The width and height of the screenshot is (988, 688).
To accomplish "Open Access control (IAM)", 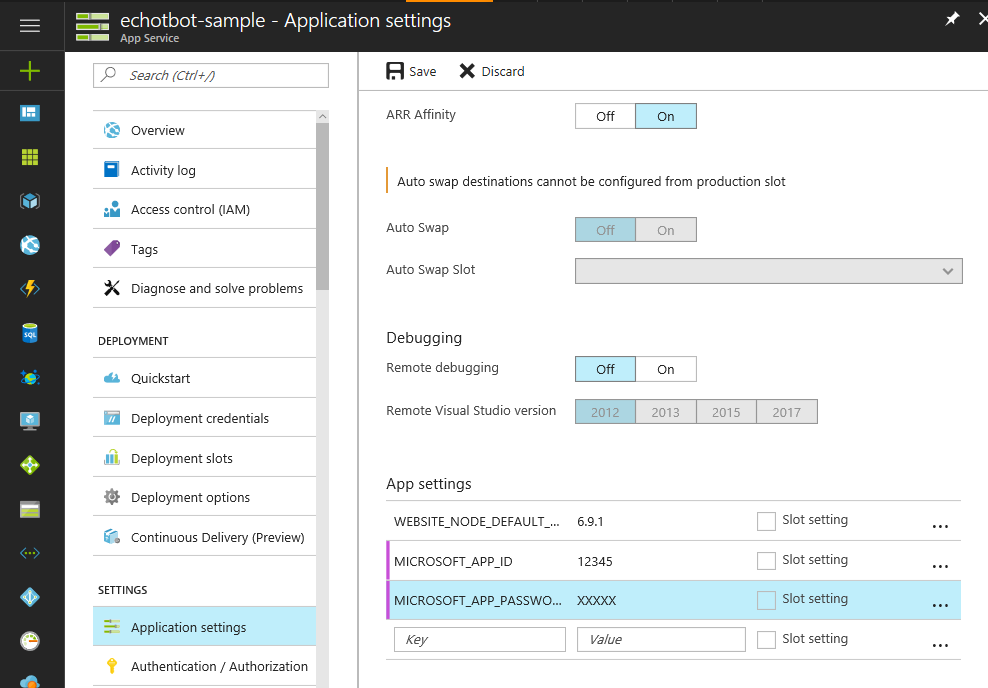I will pos(204,209).
